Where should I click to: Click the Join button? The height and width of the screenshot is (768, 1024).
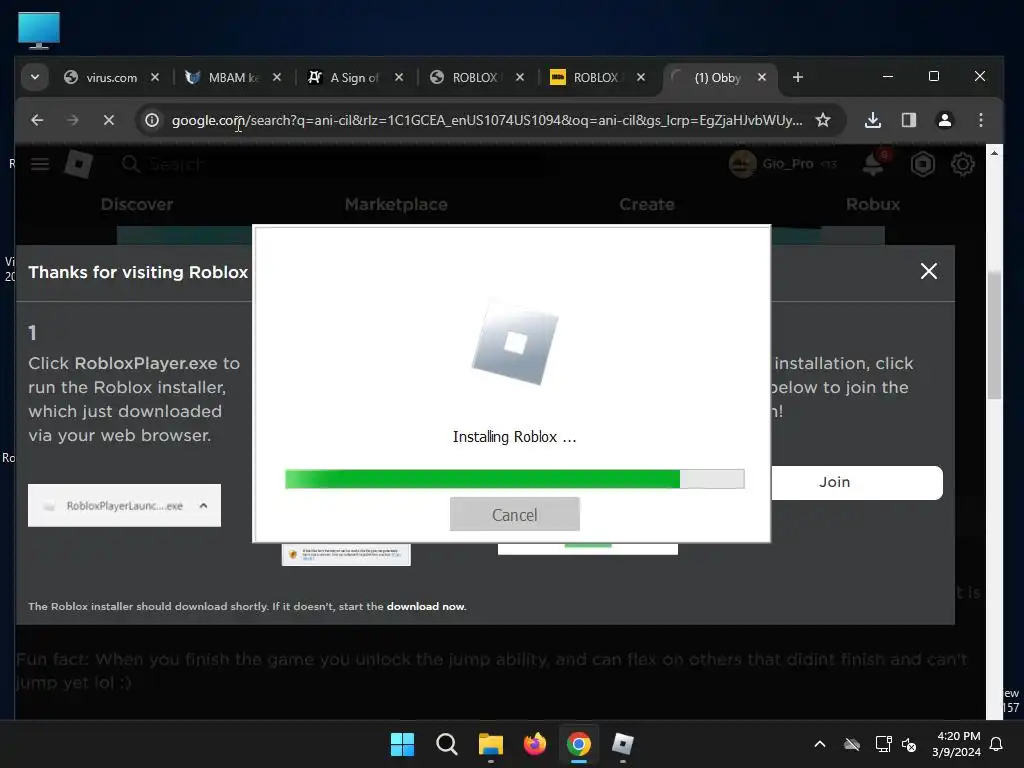point(856,483)
